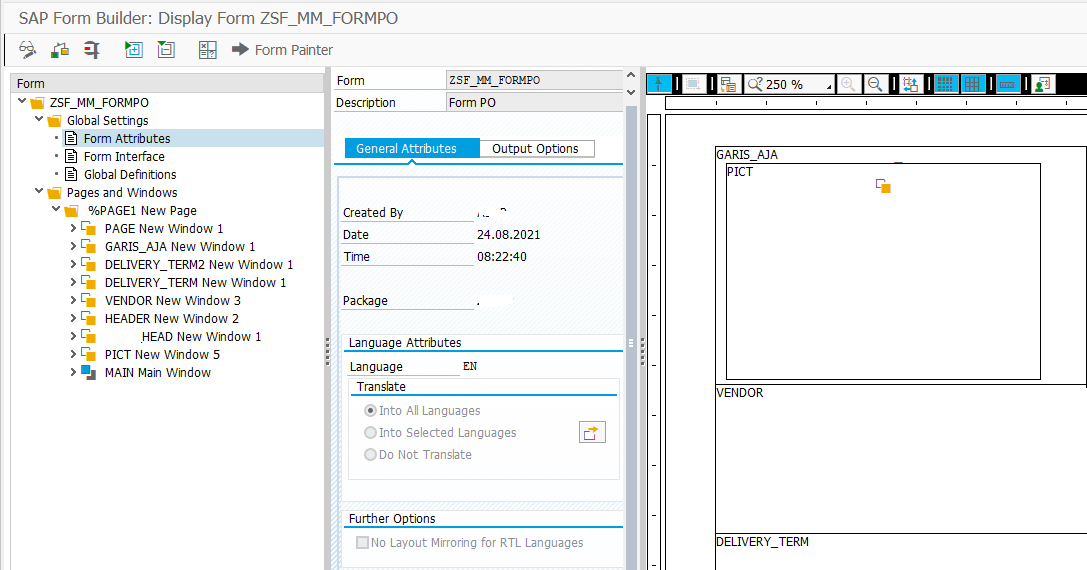The image size is (1087, 570).
Task: Select Form Attributes in the tree
Action: (x=127, y=139)
